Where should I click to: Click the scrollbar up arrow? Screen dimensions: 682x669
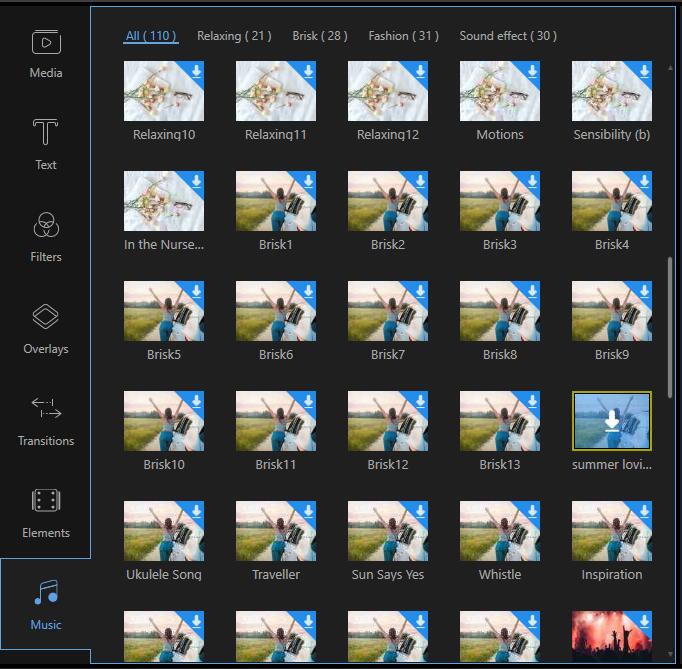point(670,68)
